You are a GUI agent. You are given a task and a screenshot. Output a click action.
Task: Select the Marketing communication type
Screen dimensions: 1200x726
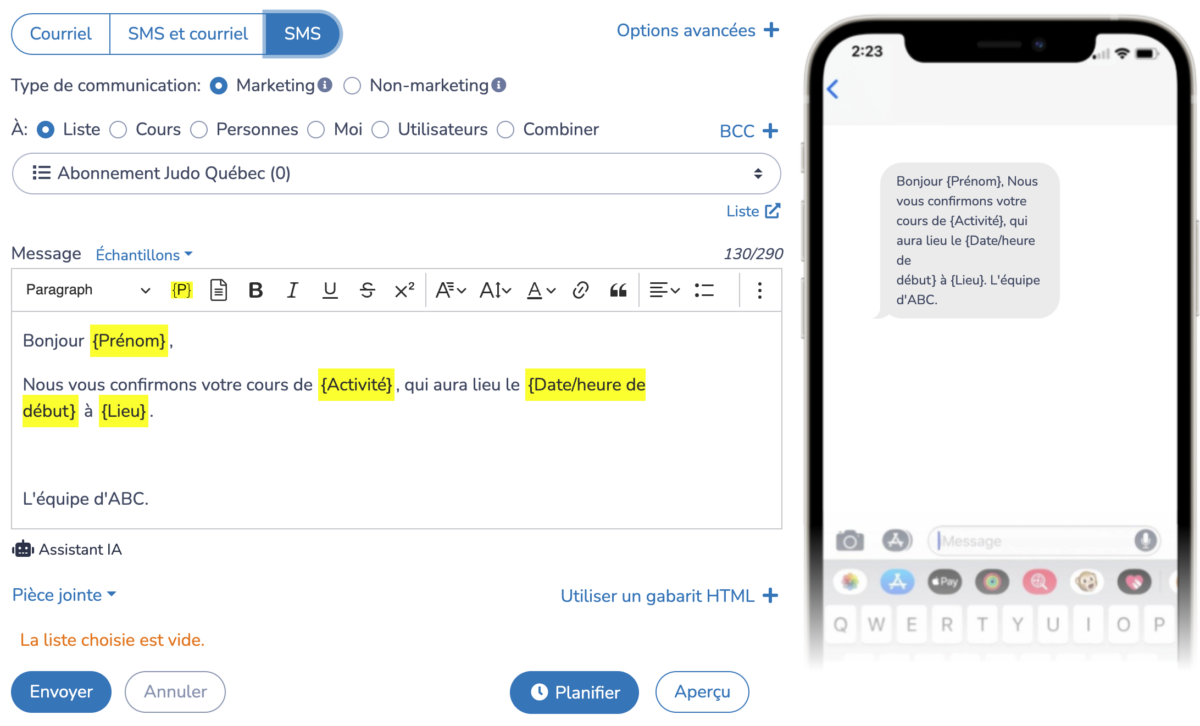pyautogui.click(x=218, y=86)
